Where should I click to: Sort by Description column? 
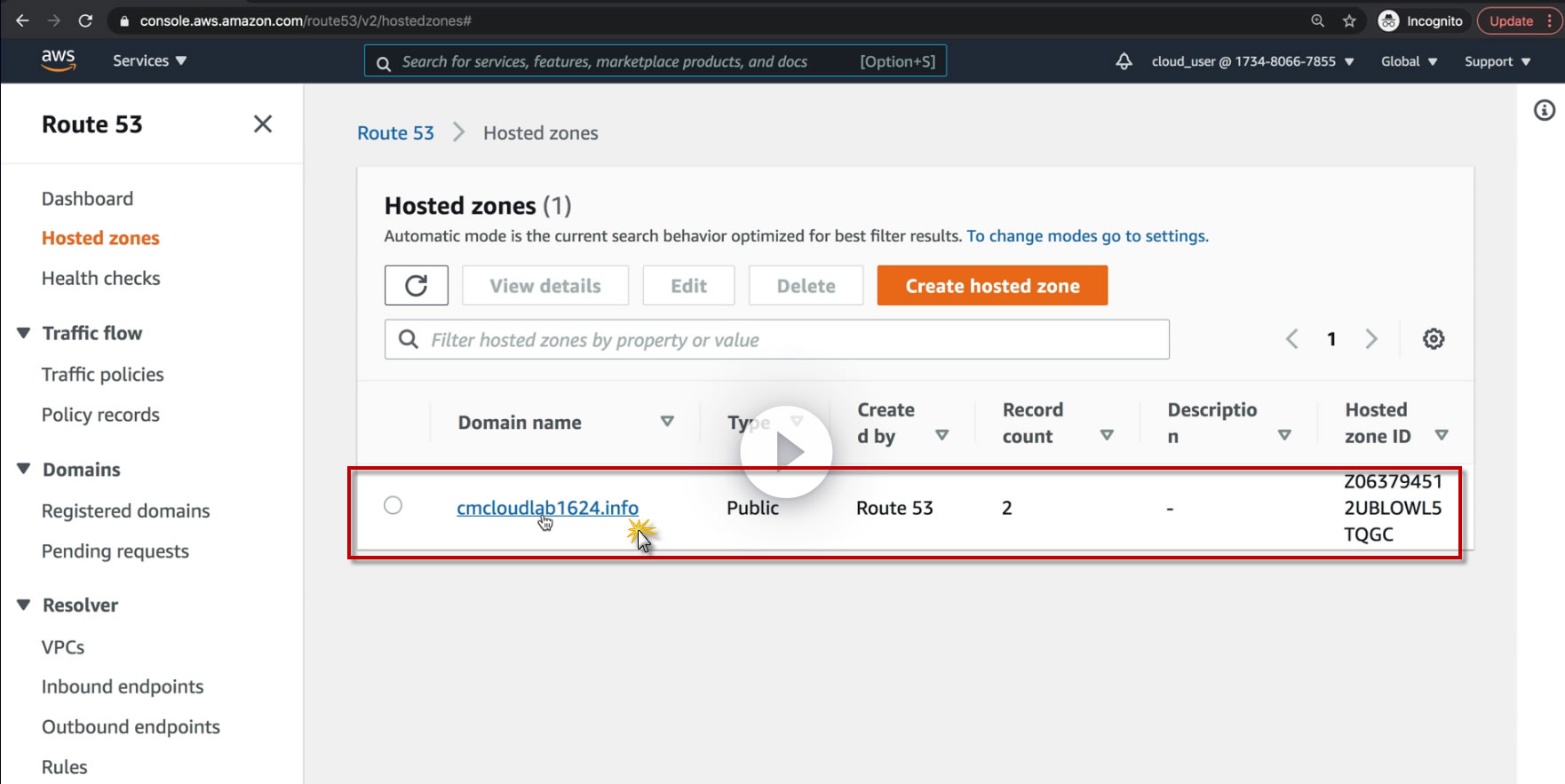(1284, 435)
